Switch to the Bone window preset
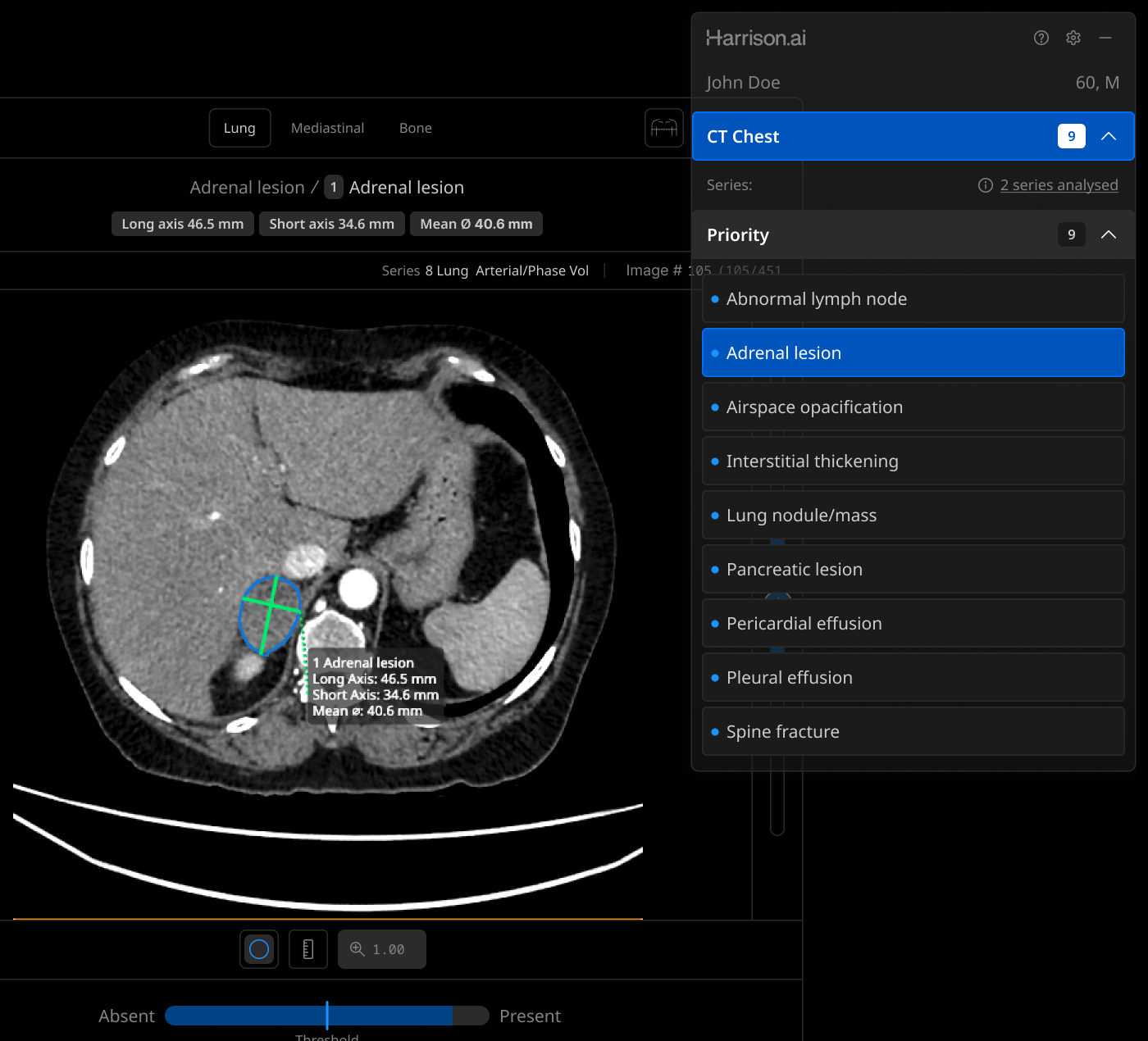 click(x=415, y=128)
